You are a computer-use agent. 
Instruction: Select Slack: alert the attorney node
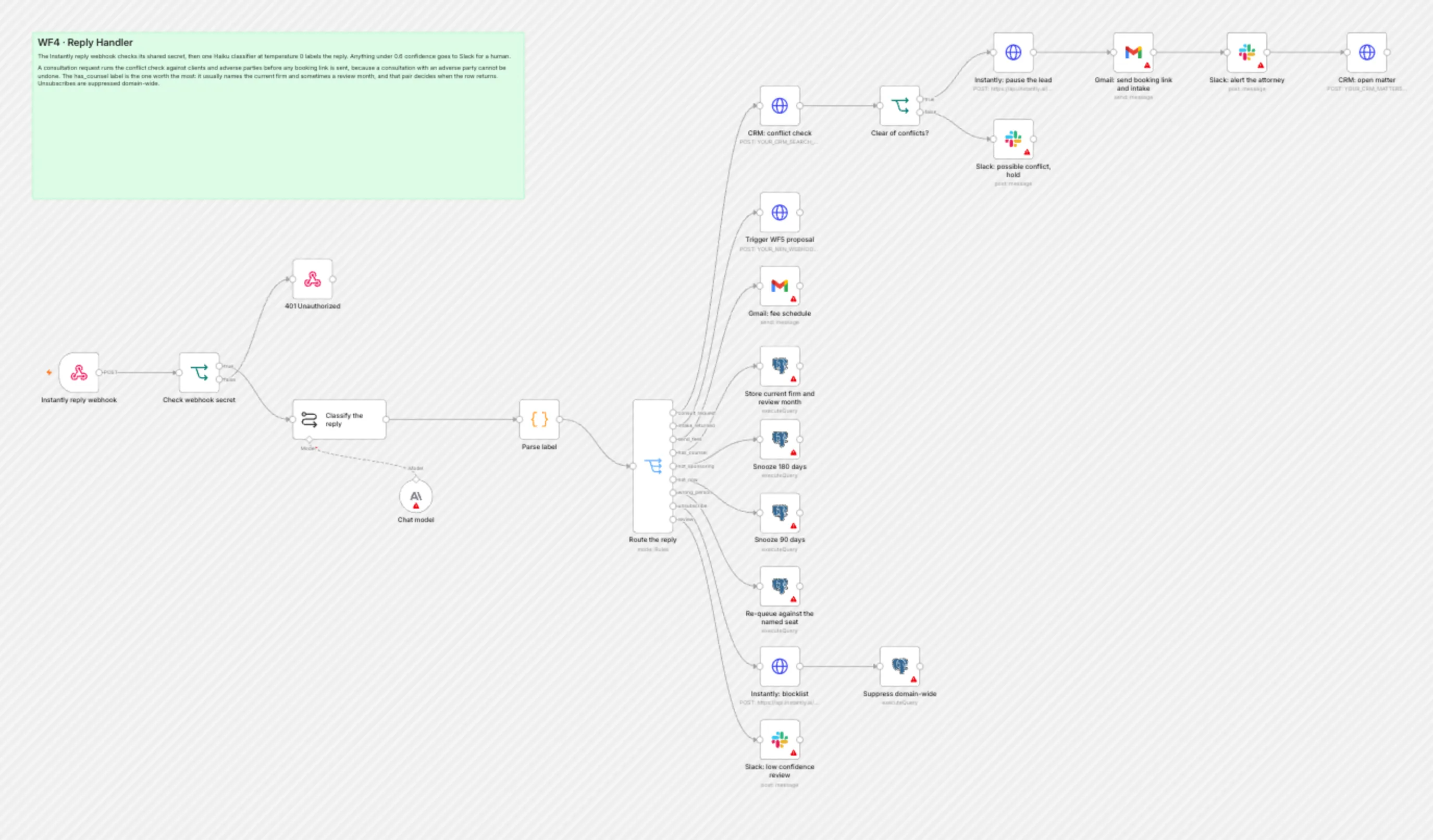1246,52
